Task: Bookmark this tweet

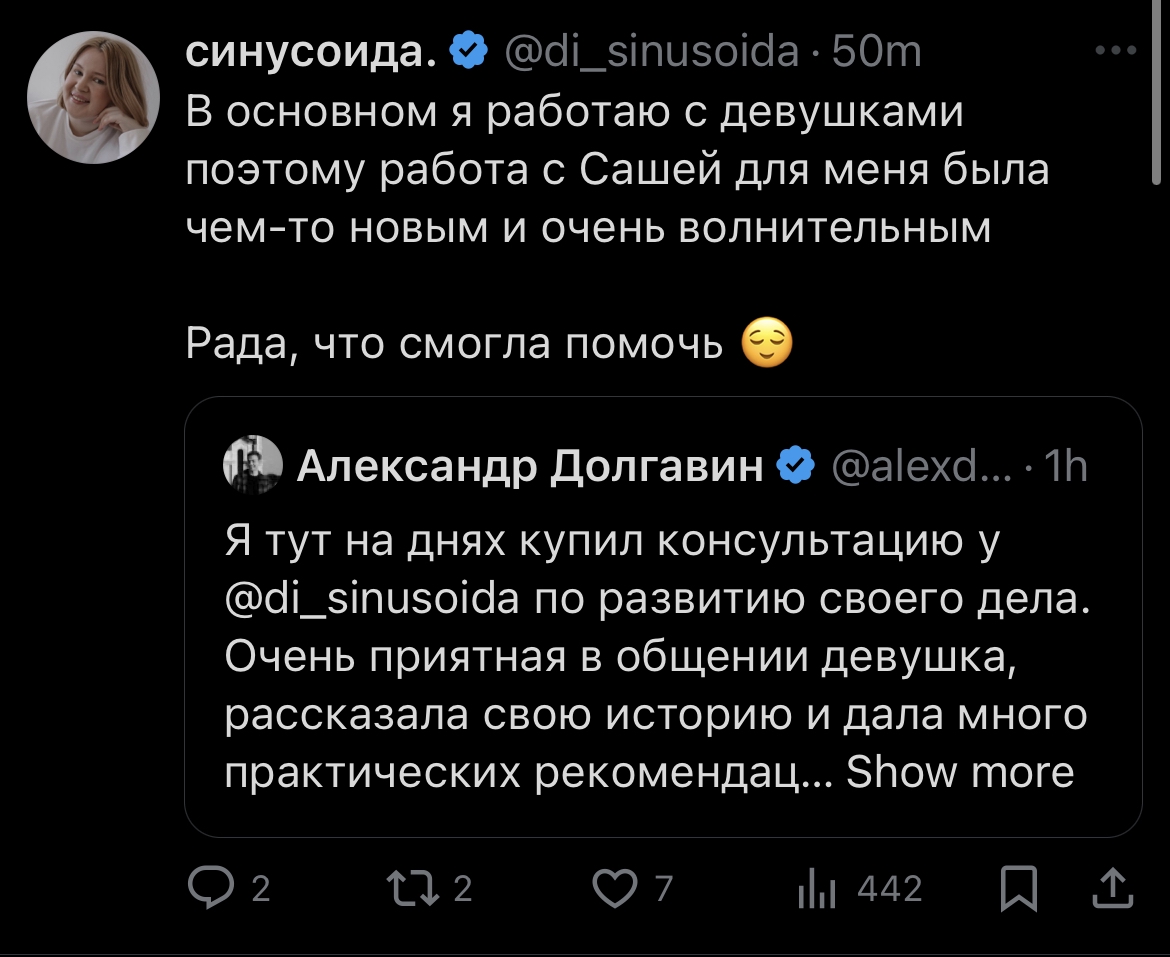Action: [x=1019, y=889]
